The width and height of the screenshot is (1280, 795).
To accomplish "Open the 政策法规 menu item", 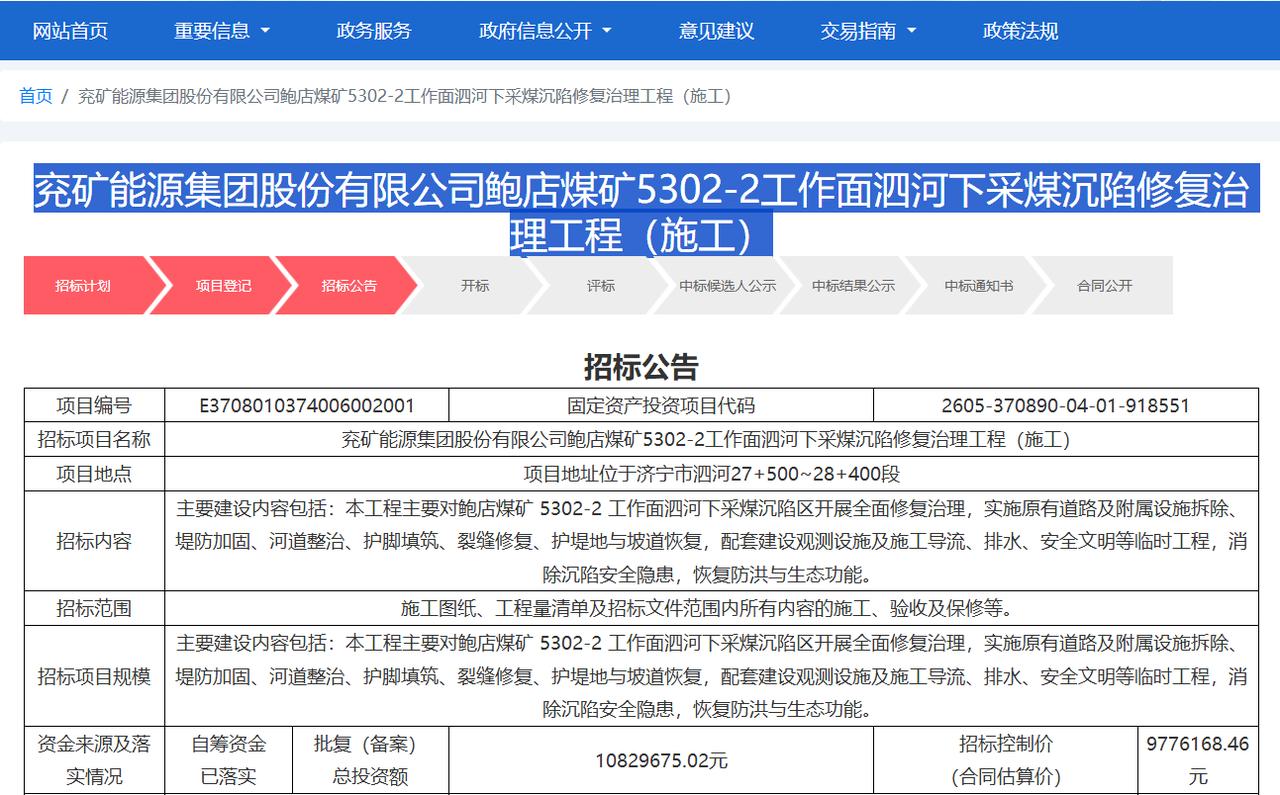I will pyautogui.click(x=1020, y=31).
